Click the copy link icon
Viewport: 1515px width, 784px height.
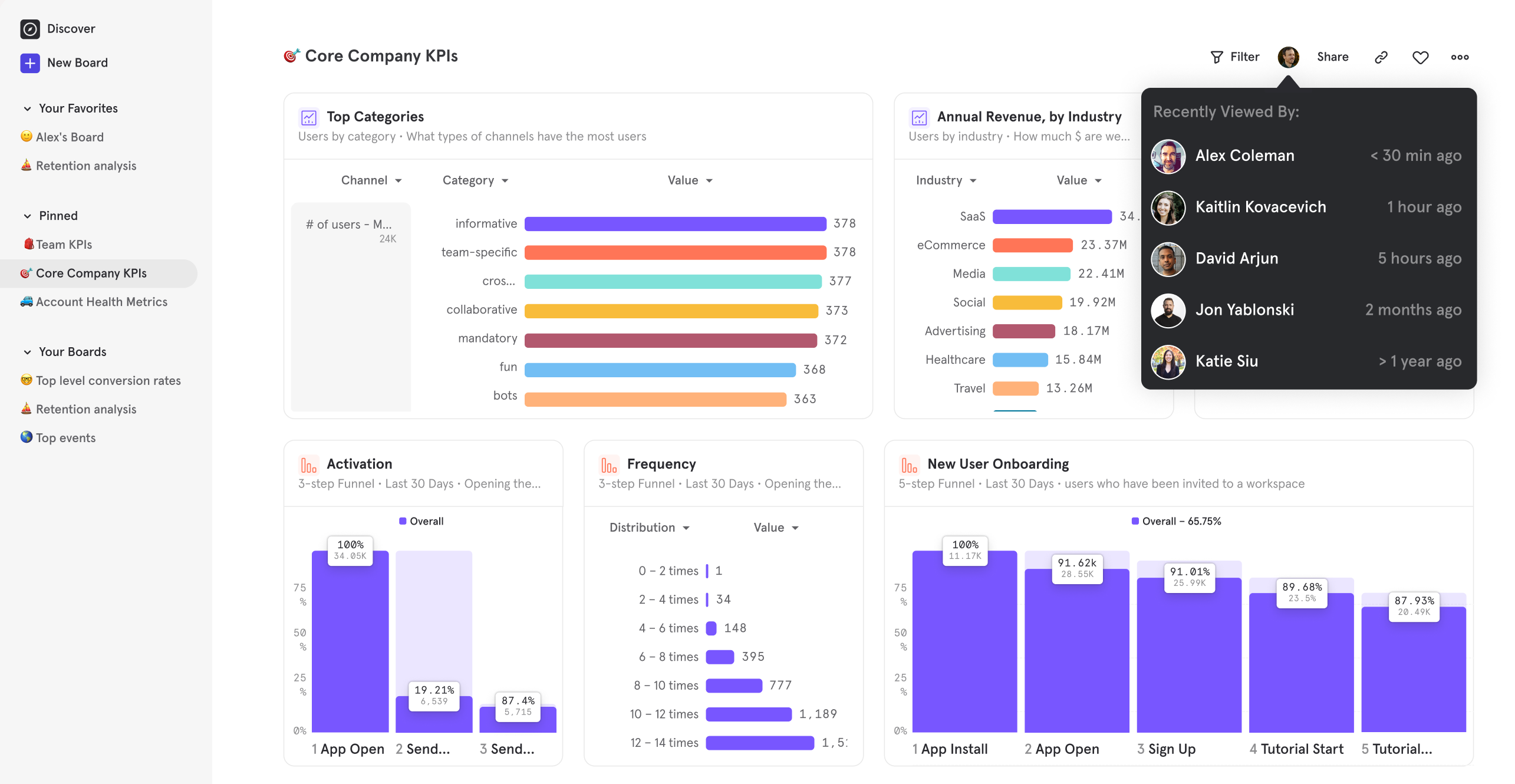1381,57
